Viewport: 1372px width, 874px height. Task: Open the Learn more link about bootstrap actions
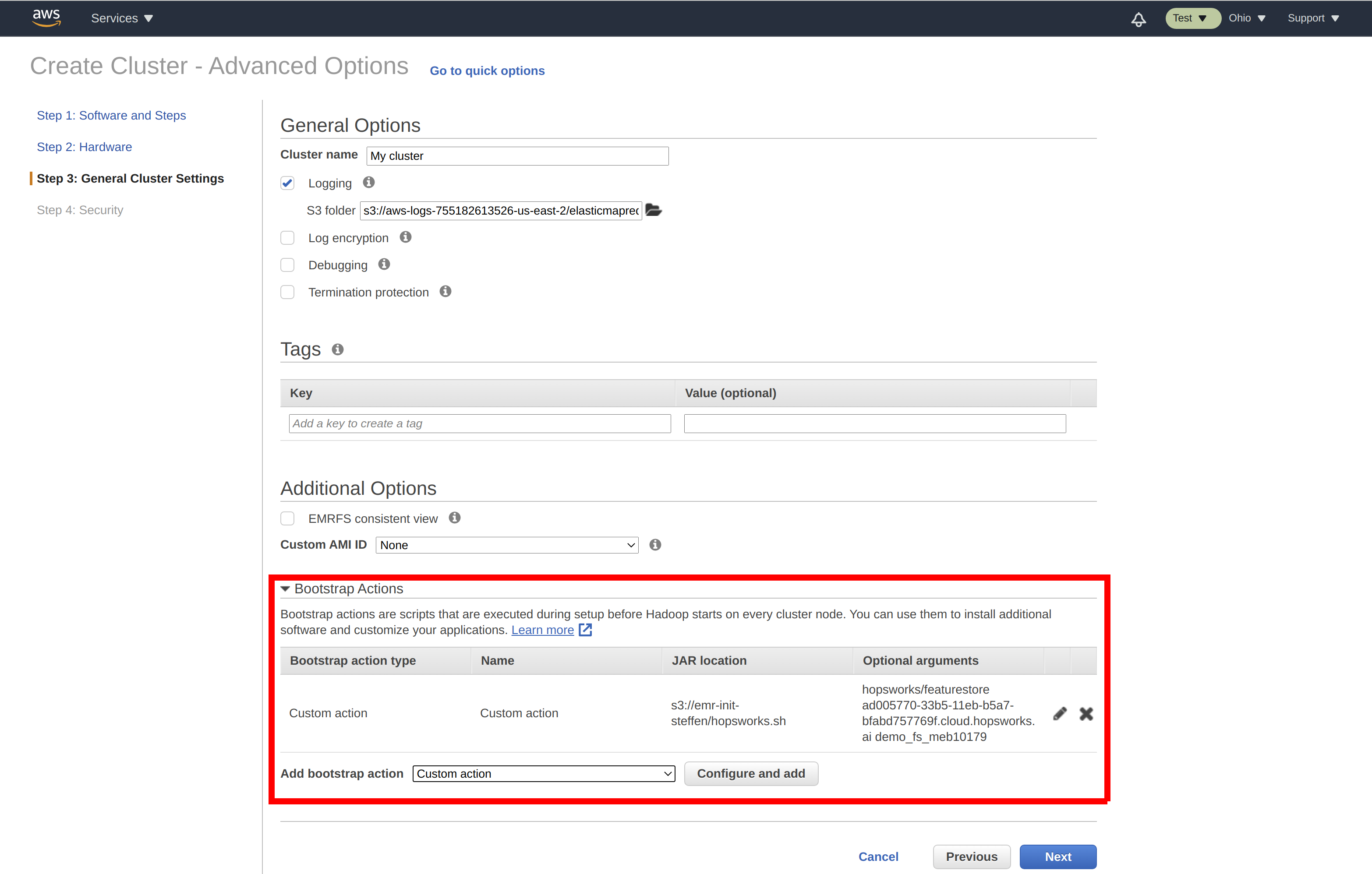point(542,630)
